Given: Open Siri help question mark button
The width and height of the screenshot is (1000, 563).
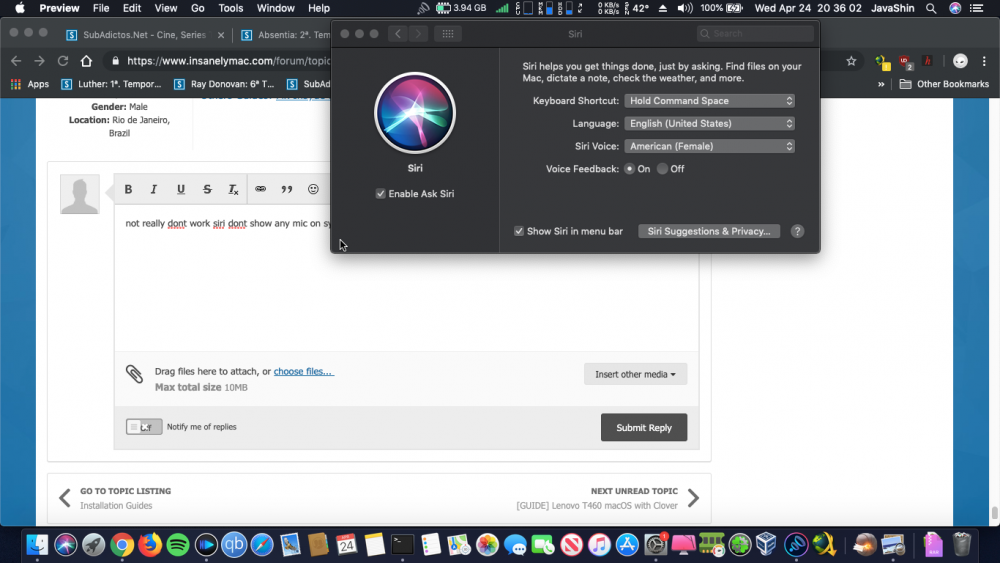Looking at the screenshot, I should pyautogui.click(x=797, y=231).
